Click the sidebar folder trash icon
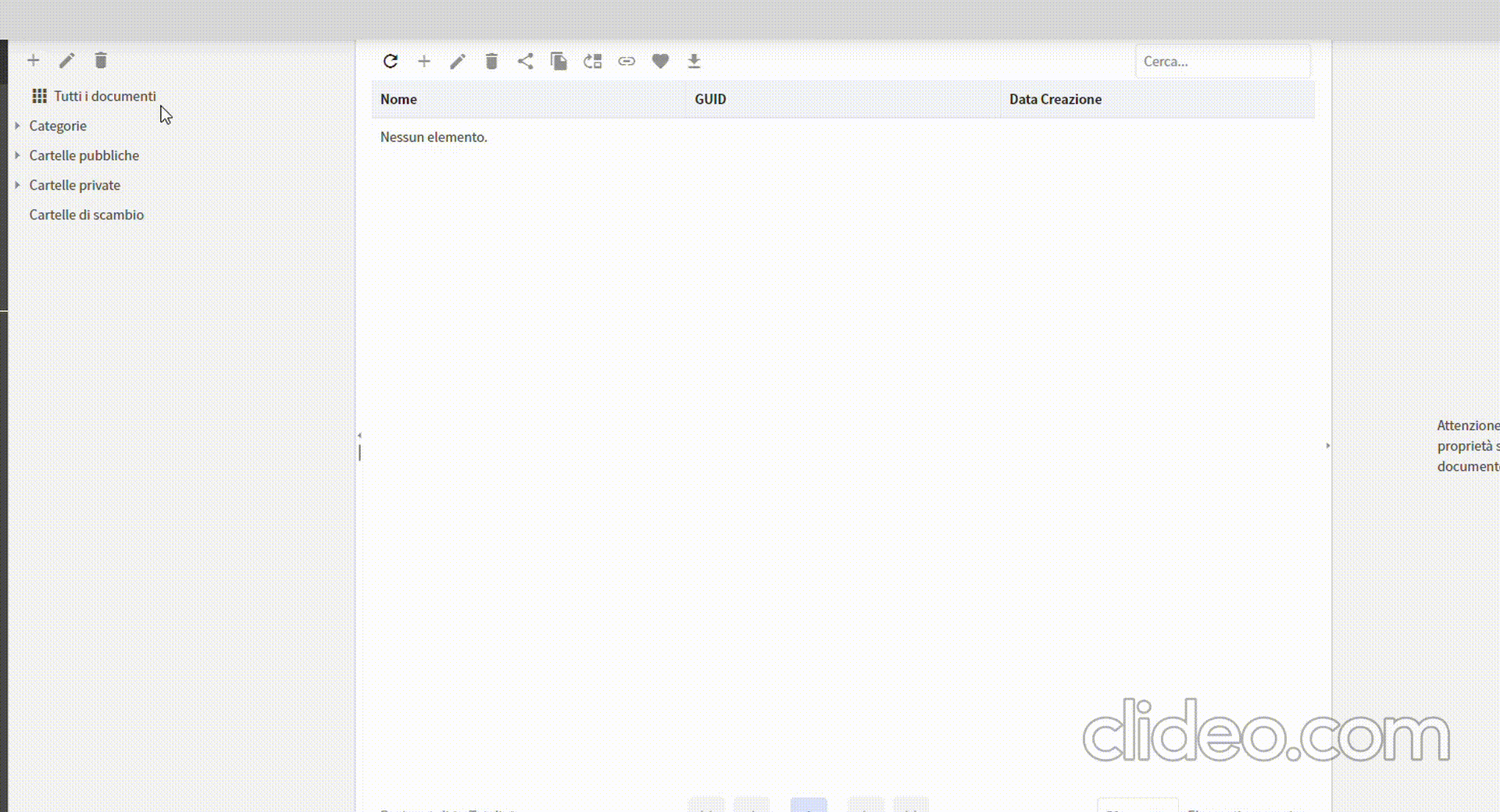Viewport: 1500px width, 812px height. tap(101, 60)
